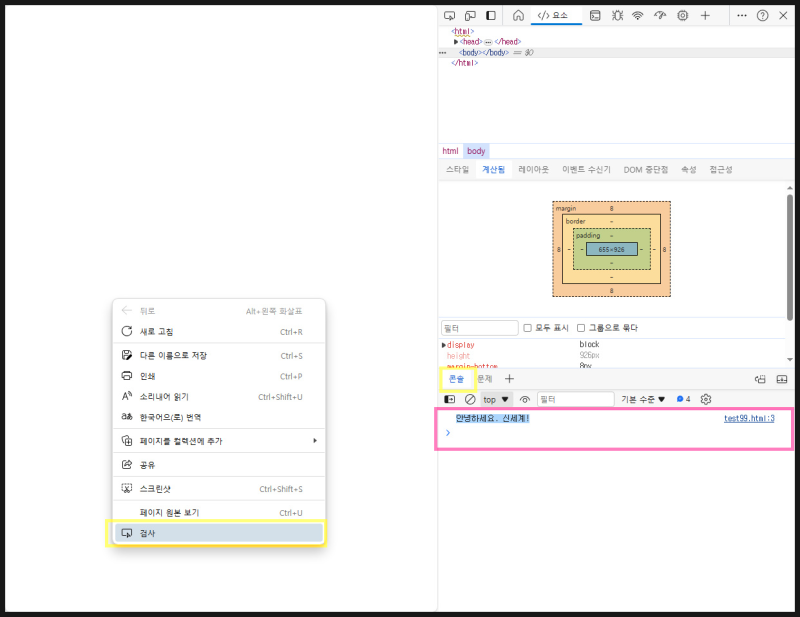The image size is (800, 617).
Task: Collapse the quick view drawer icon
Action: [782, 379]
